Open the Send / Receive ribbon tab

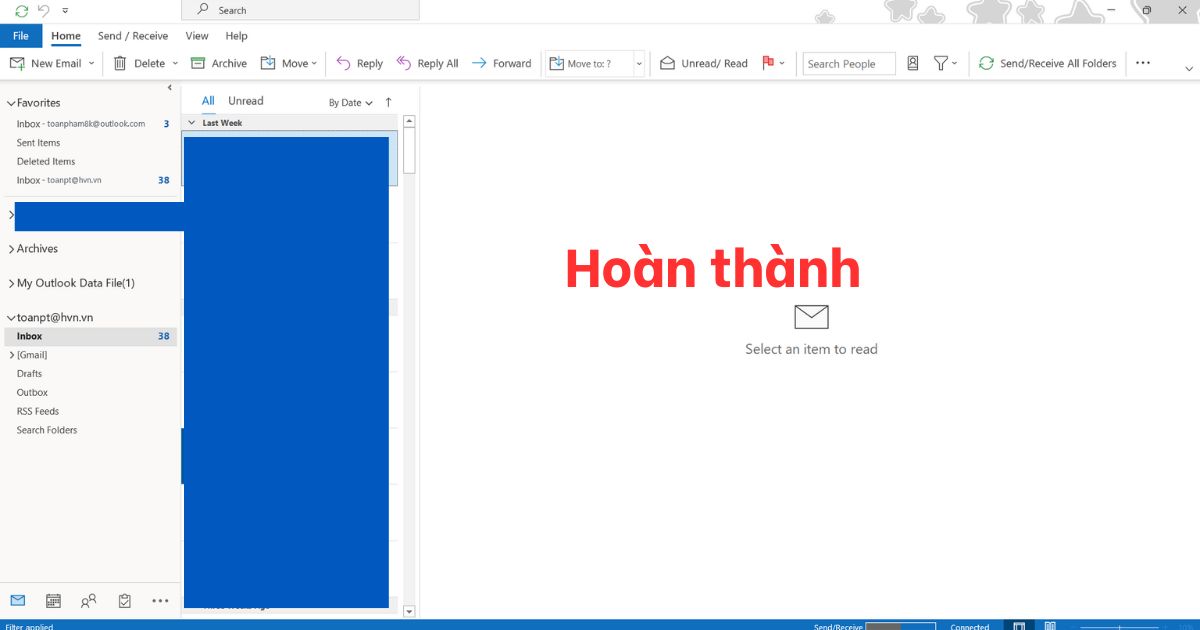(133, 36)
